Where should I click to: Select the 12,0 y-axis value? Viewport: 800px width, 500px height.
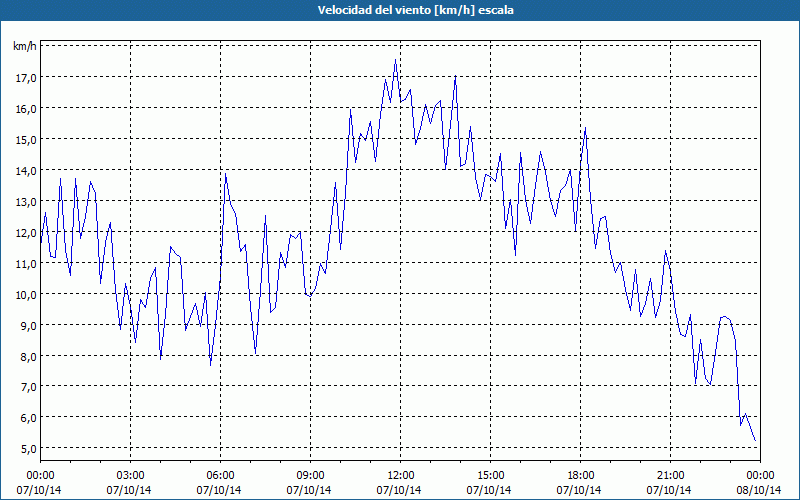[x=26, y=233]
